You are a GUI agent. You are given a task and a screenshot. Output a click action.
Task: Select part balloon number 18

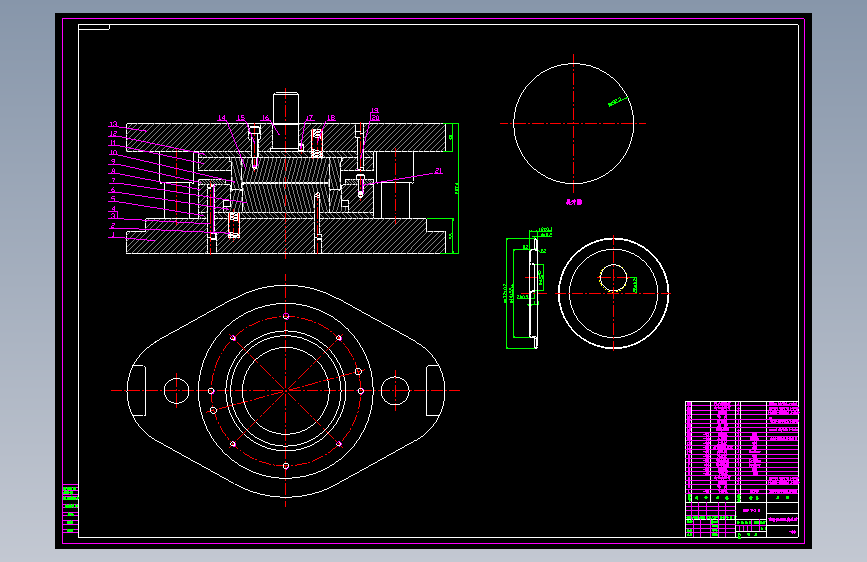click(331, 118)
